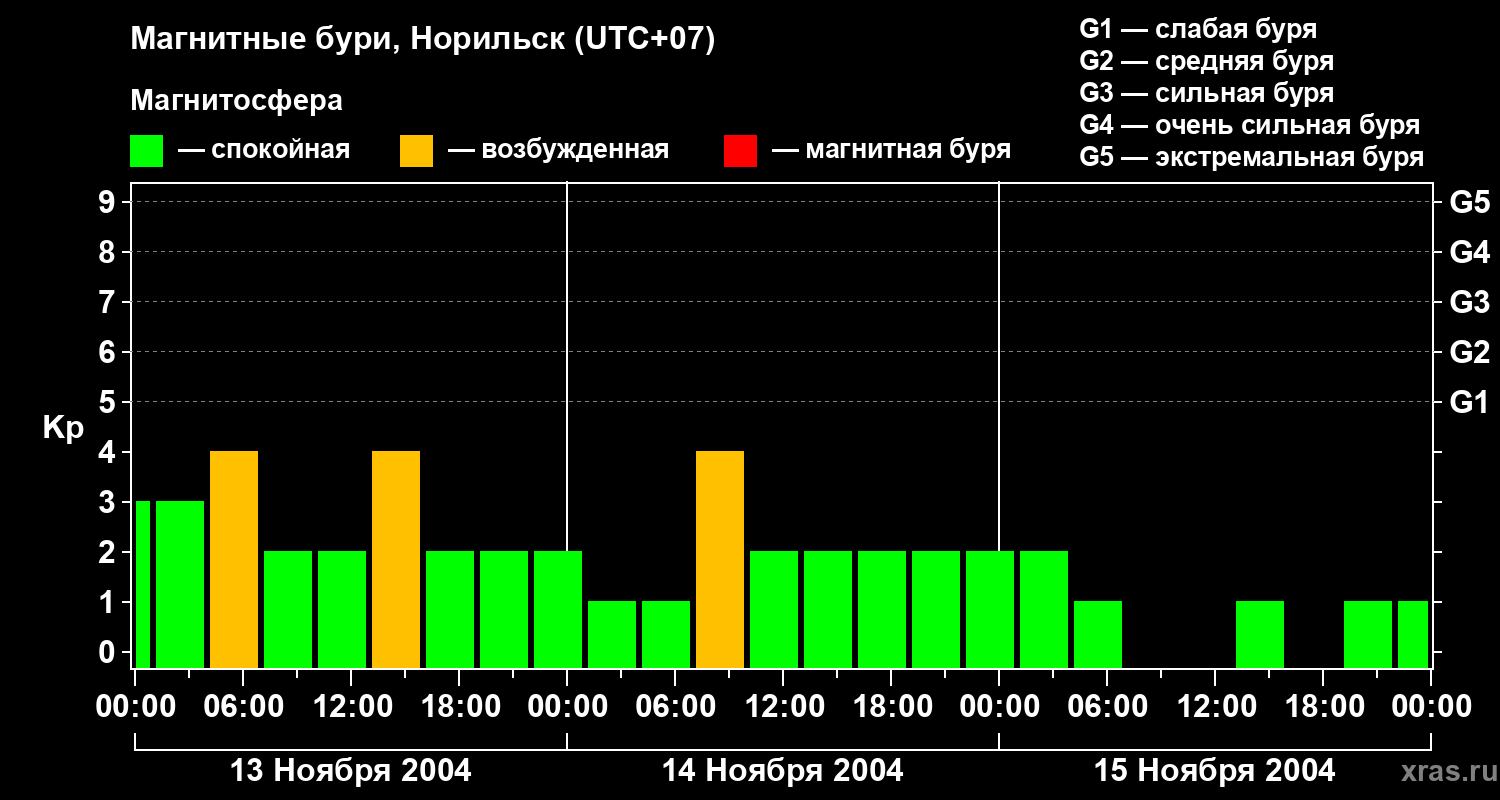Click the 'Kp' axis title
Viewport: 1500px width, 800px height.
[x=63, y=428]
